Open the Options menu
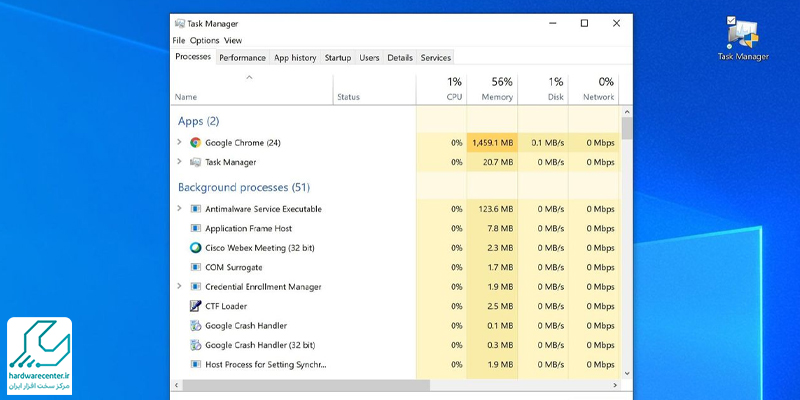The height and width of the screenshot is (400, 800). tap(204, 40)
